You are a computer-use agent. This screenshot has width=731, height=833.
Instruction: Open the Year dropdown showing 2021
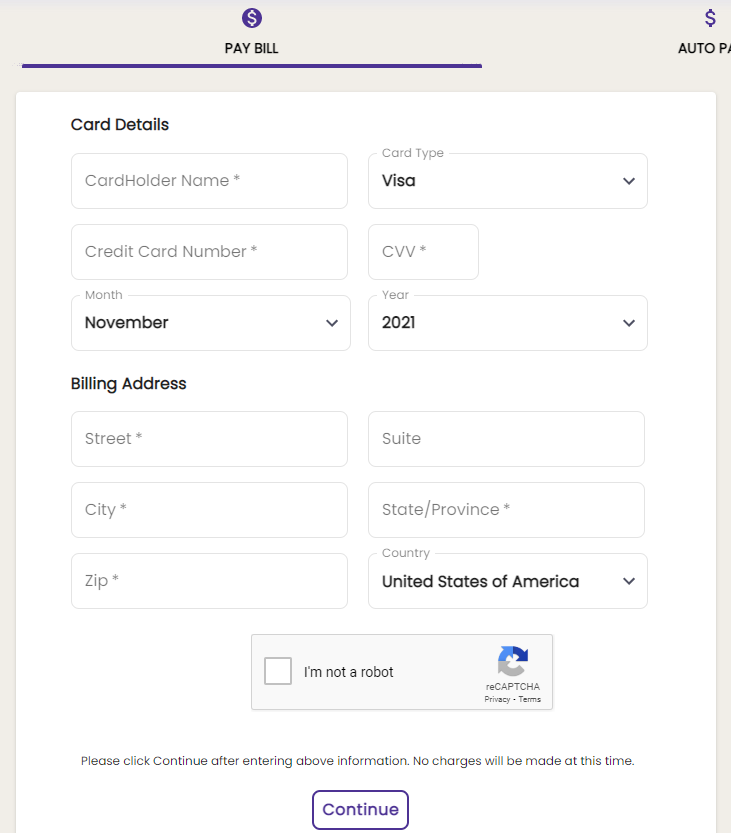click(507, 323)
